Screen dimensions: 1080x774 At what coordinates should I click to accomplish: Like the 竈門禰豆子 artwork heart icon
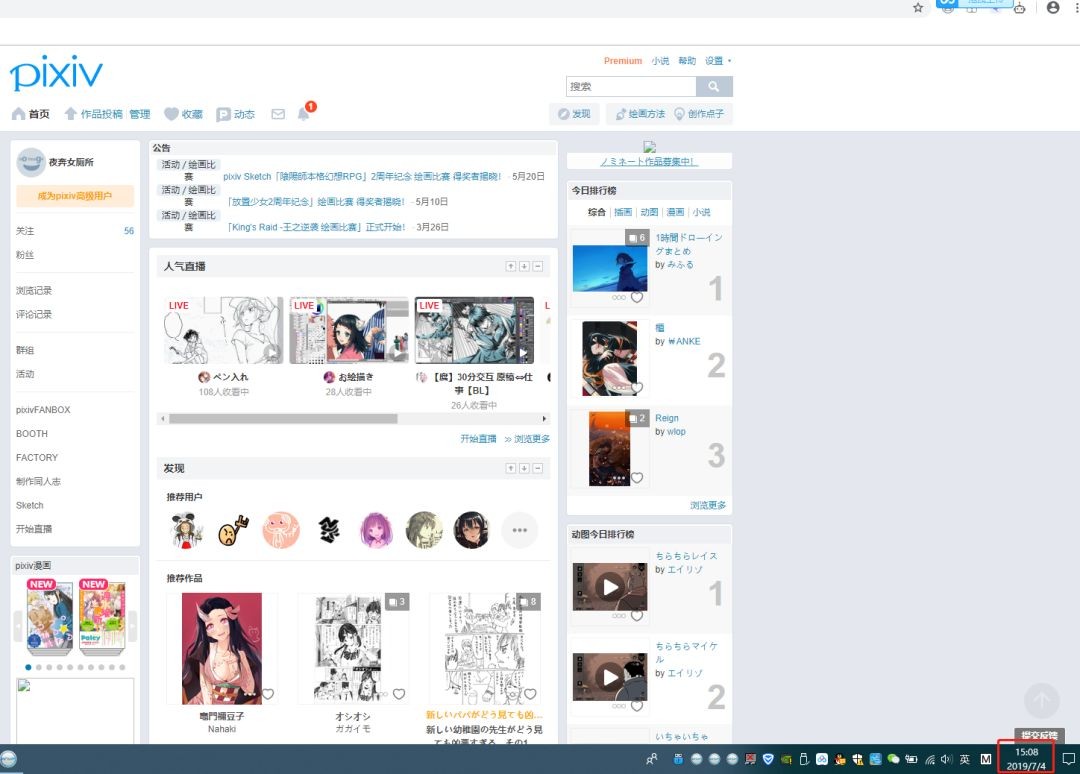tap(267, 694)
